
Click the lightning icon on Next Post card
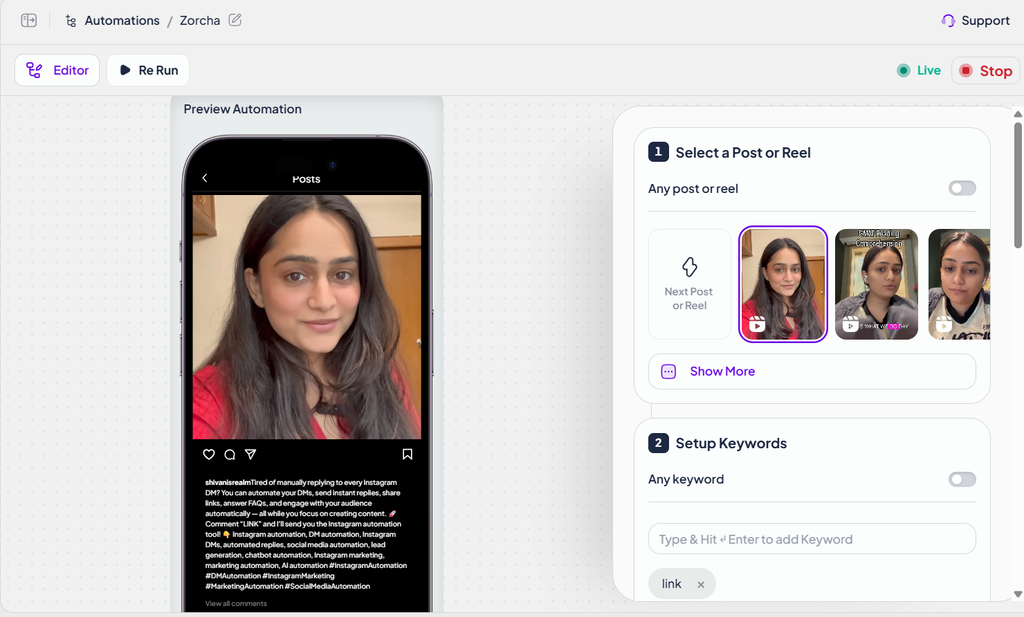click(x=690, y=266)
